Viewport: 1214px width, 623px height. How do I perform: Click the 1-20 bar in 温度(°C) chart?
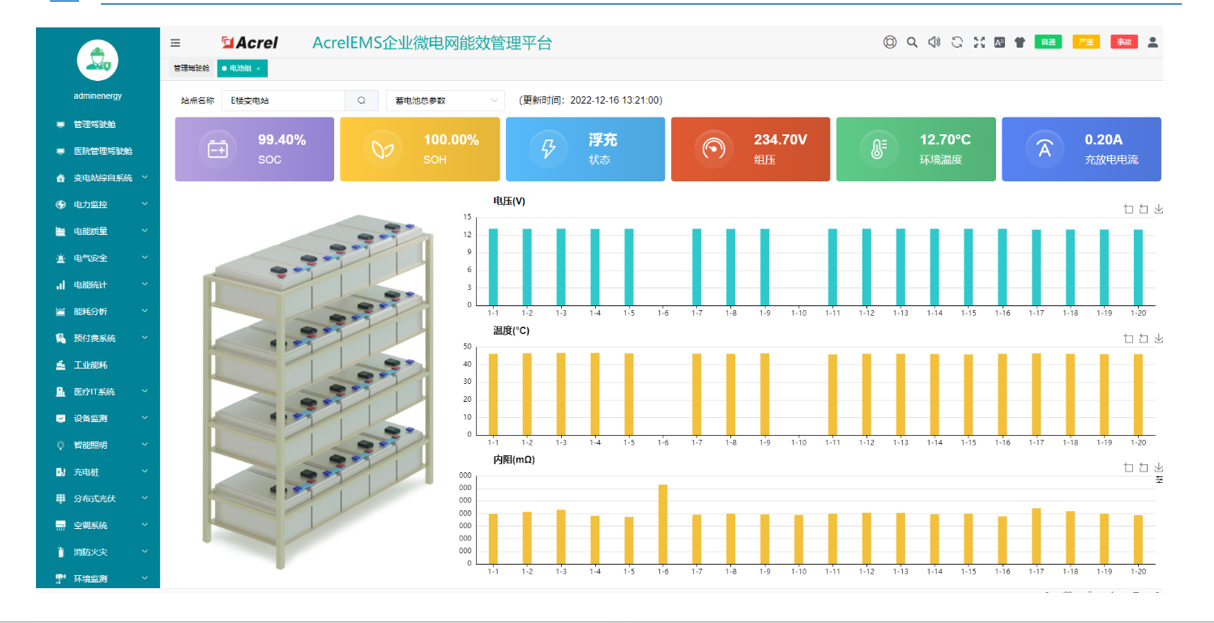click(x=1138, y=394)
